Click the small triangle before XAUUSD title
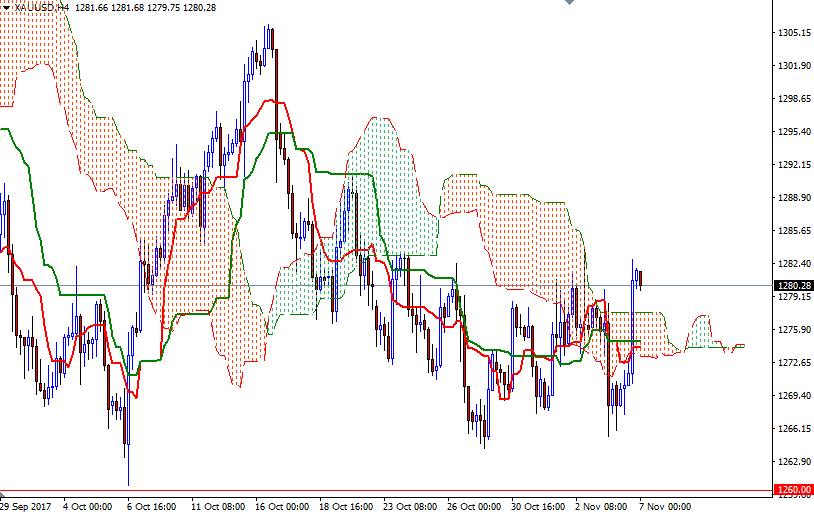This screenshot has height=514, width=814. click(x=6, y=7)
